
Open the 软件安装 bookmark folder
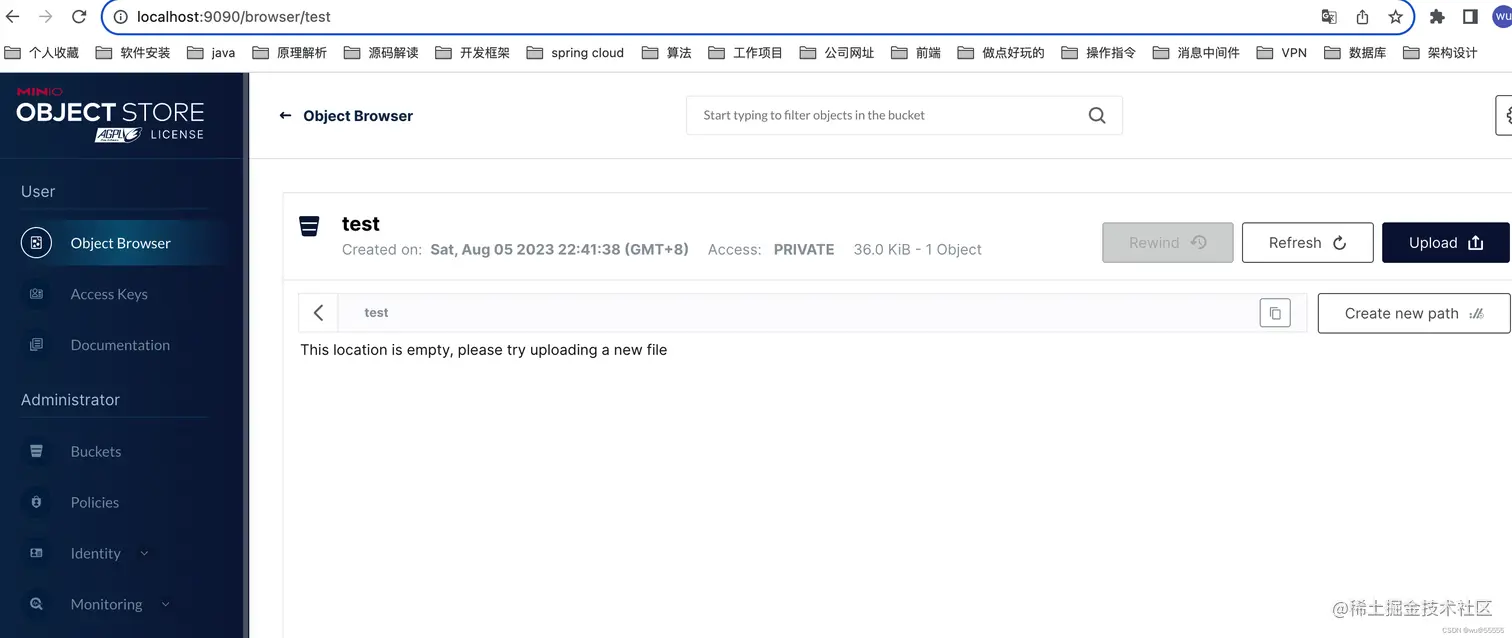point(133,53)
